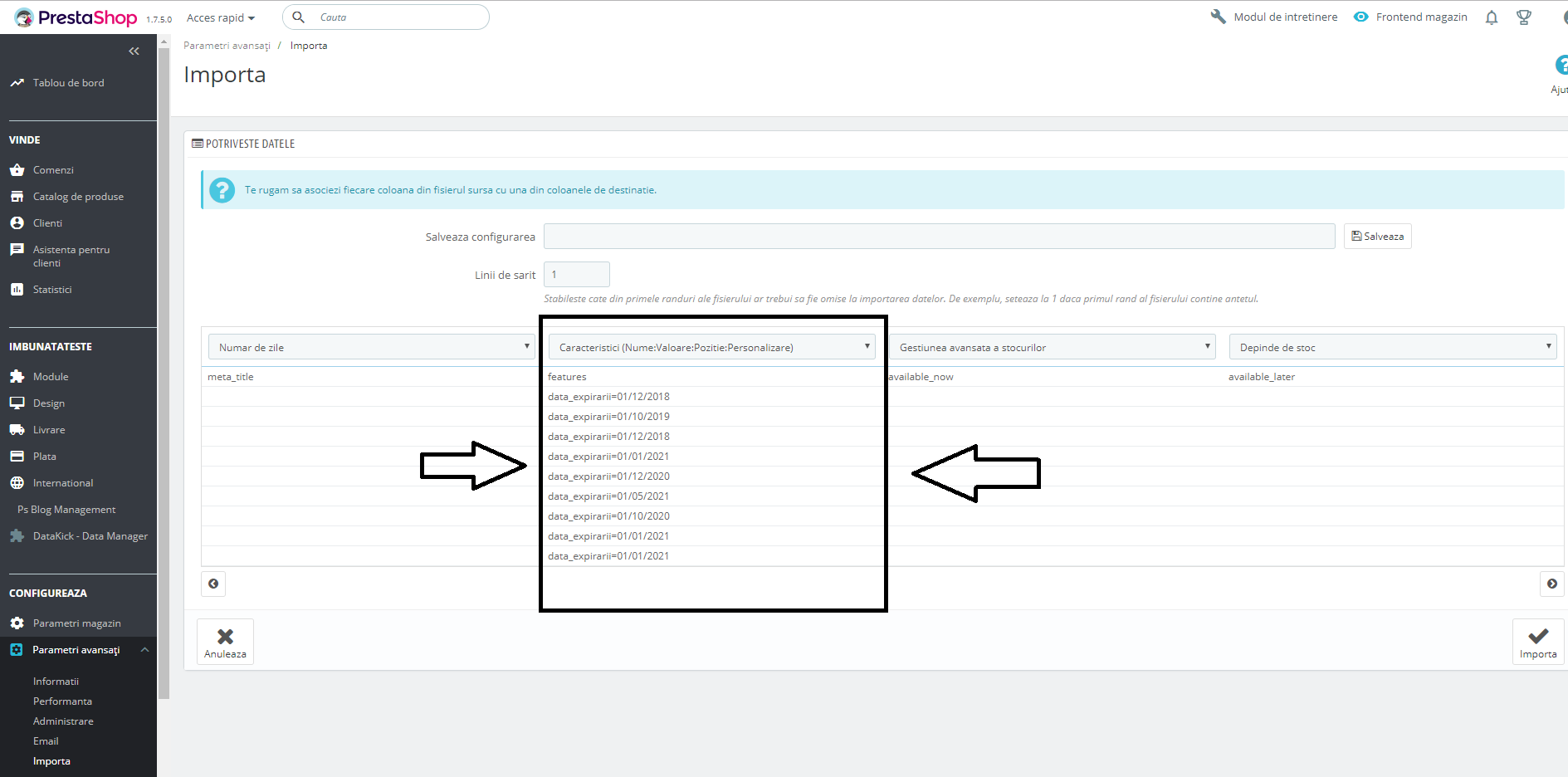Screen dimensions: 1568x777
Task: Open Administrare submenu item
Action: pyautogui.click(x=63, y=721)
